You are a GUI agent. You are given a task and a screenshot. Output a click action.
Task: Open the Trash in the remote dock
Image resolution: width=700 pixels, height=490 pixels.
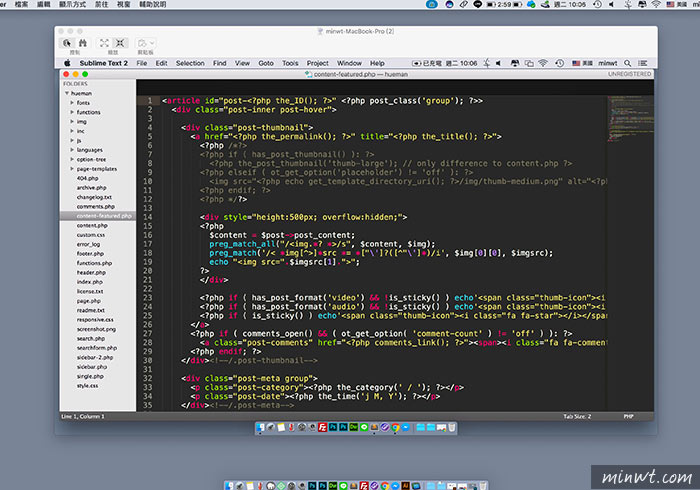452,428
